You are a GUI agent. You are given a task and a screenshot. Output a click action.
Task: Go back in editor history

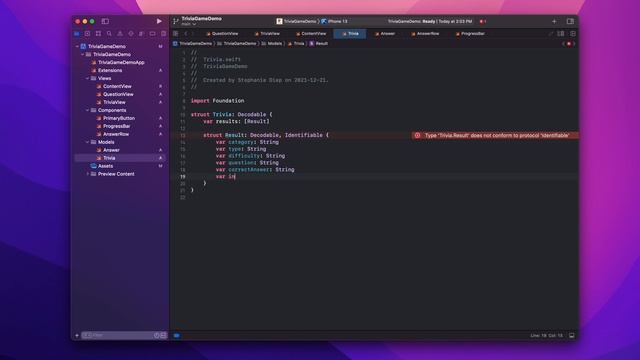coord(186,34)
